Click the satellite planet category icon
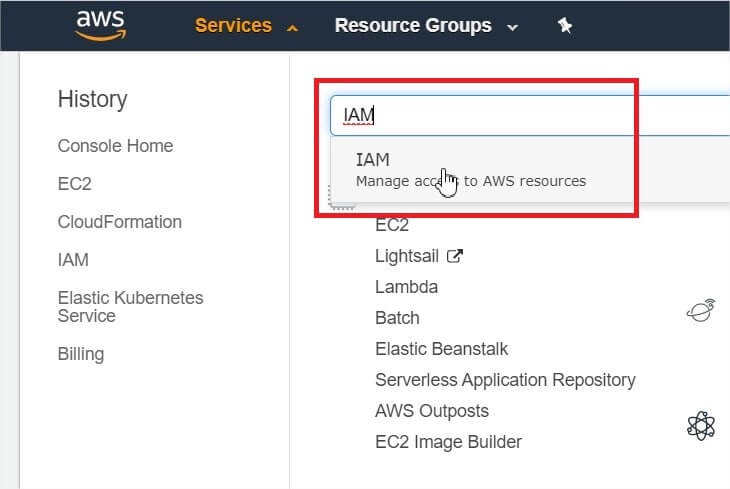 (x=700, y=312)
